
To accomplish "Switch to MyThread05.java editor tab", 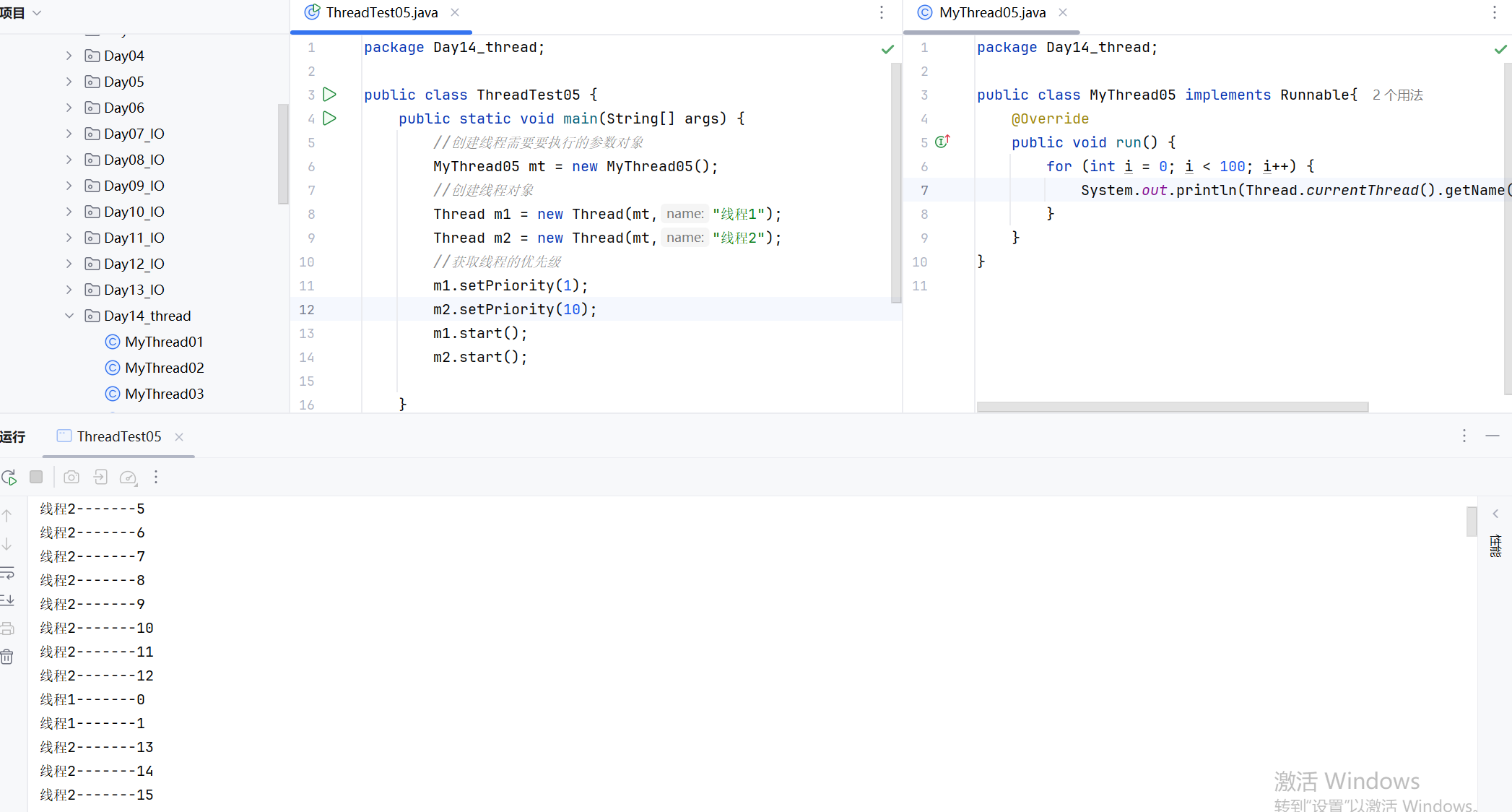I will tap(992, 12).
